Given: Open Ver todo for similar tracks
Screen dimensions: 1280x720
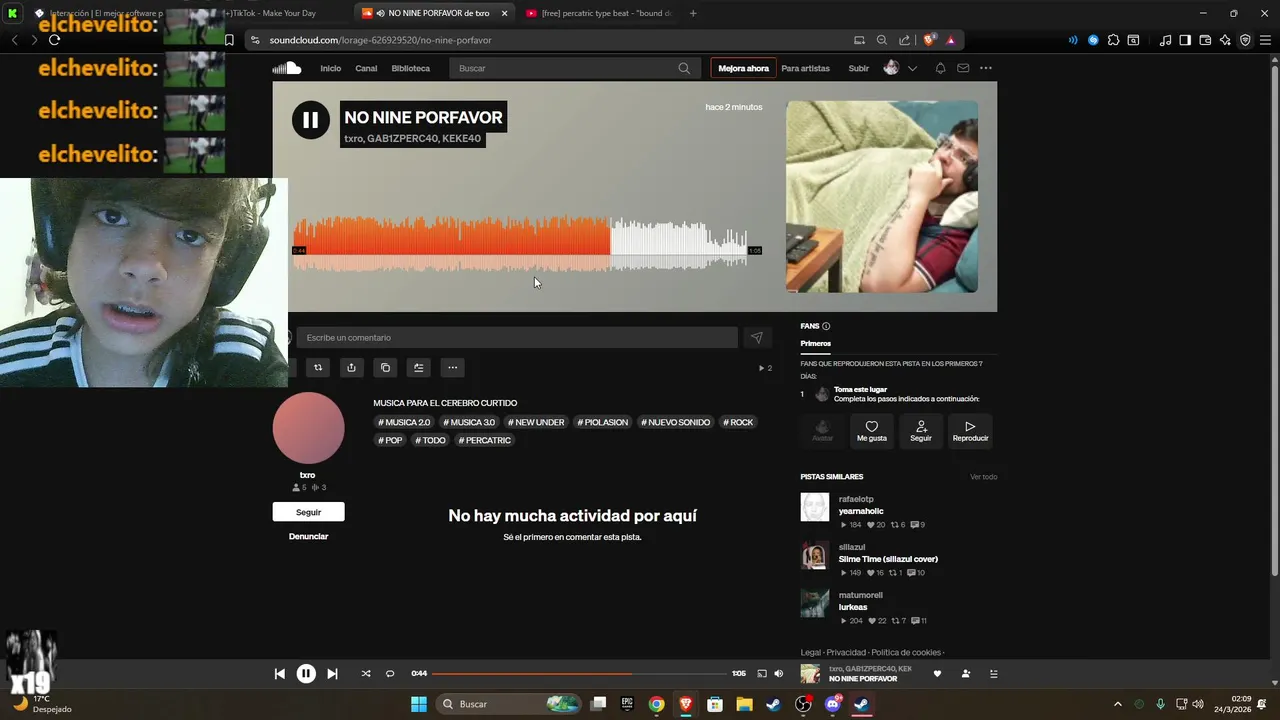Looking at the screenshot, I should tap(983, 477).
